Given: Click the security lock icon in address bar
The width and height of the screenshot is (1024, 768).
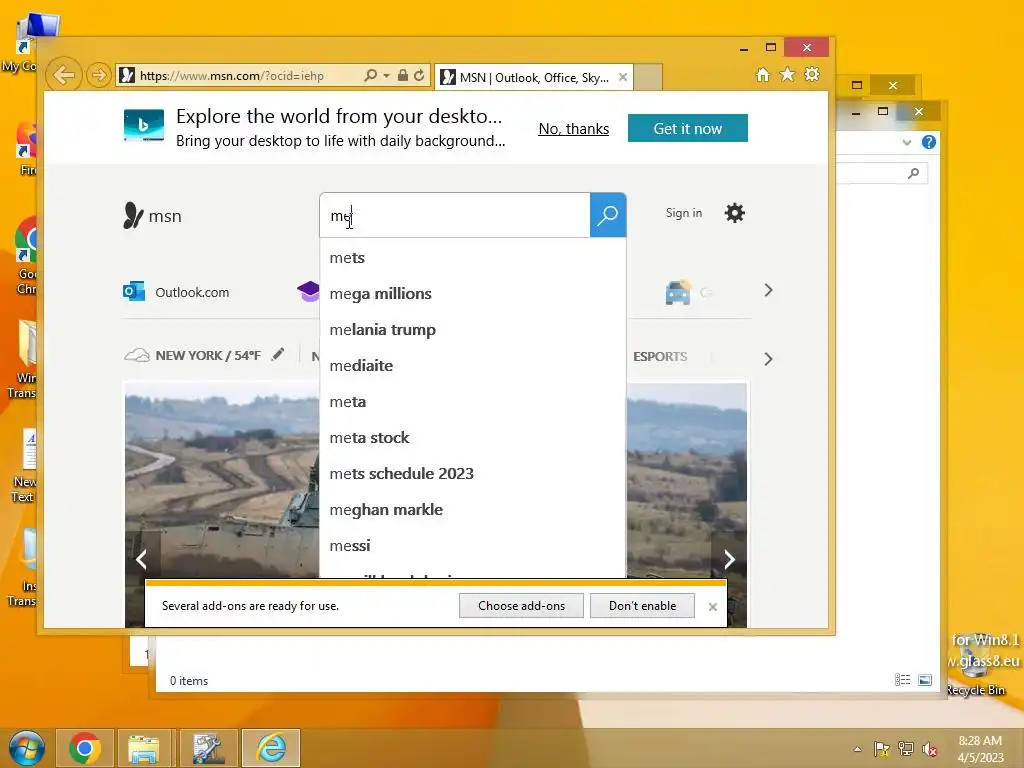Looking at the screenshot, I should point(403,76).
